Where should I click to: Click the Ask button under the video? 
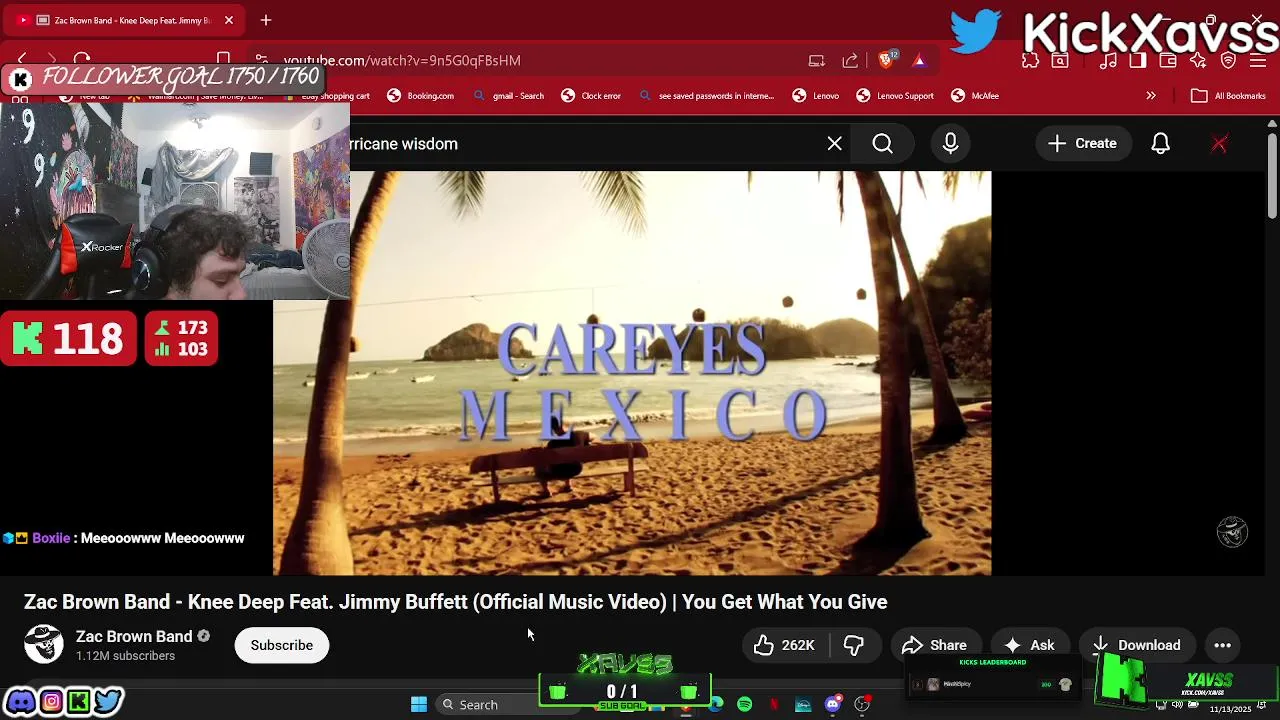point(1029,645)
